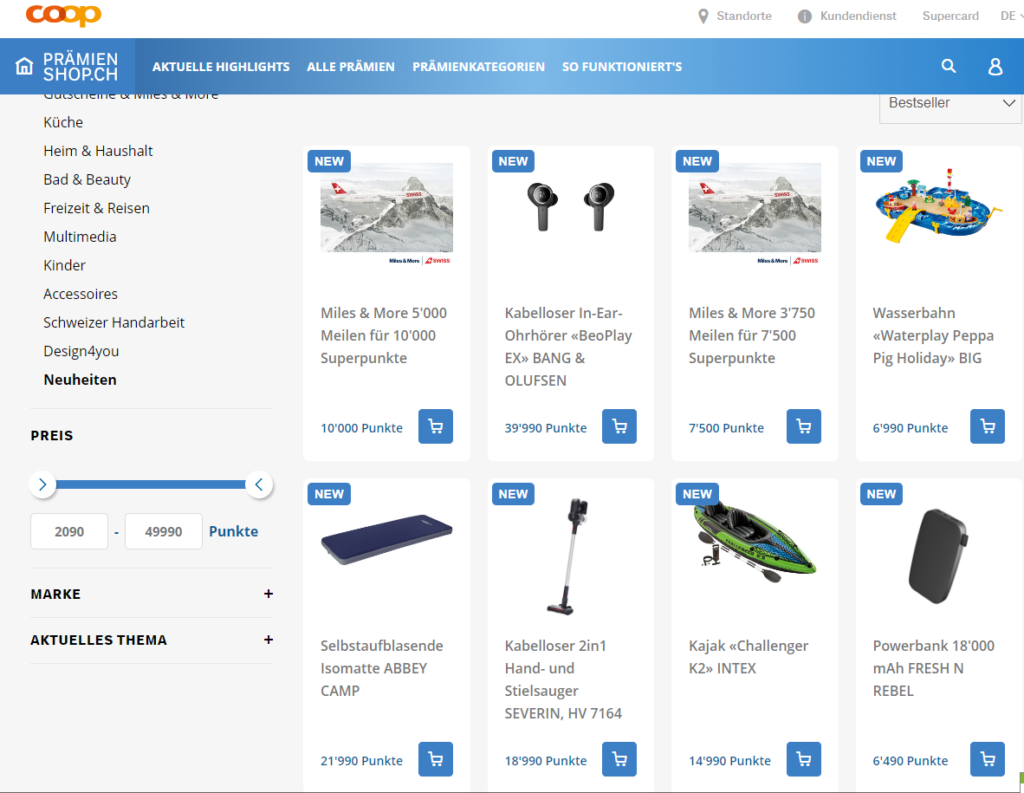Select the Freizeit & Reisen category
This screenshot has width=1024, height=793.
[x=97, y=208]
